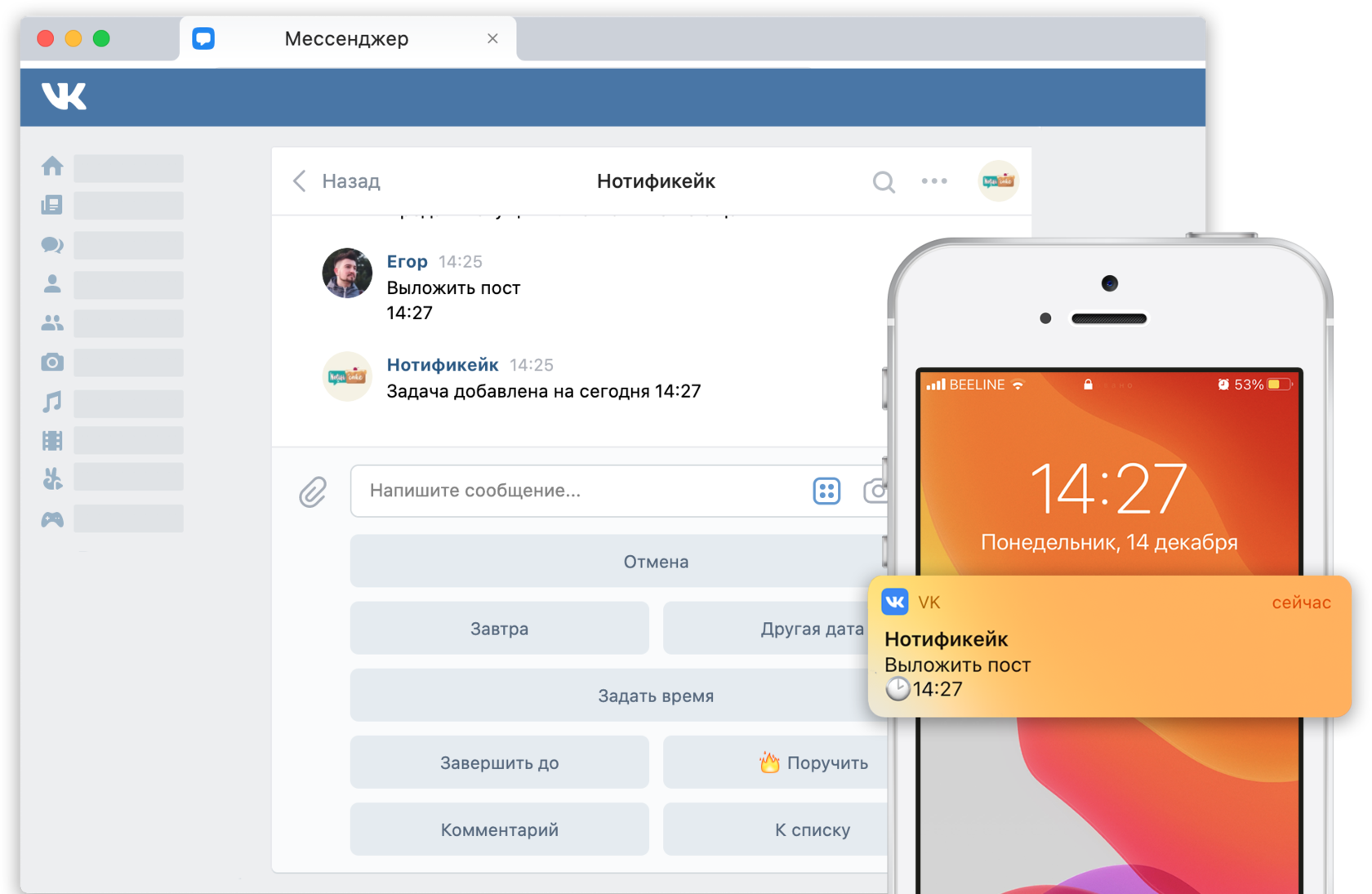Click the messenger favicon in the tab

pos(203,38)
